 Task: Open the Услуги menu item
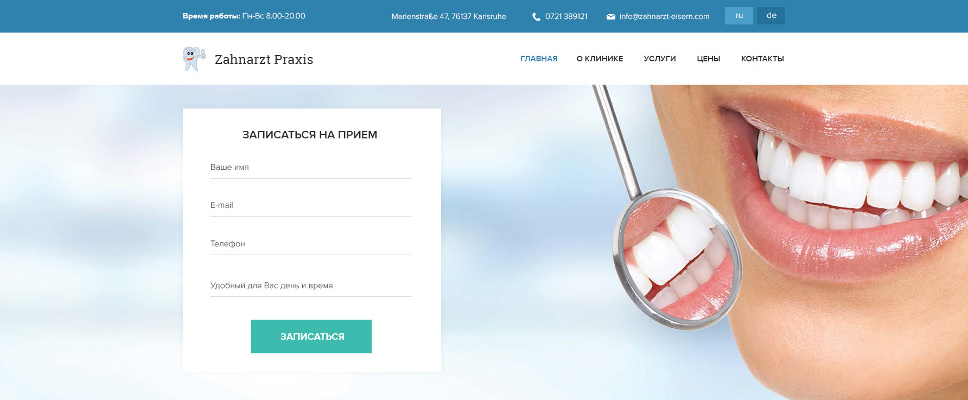tap(659, 59)
